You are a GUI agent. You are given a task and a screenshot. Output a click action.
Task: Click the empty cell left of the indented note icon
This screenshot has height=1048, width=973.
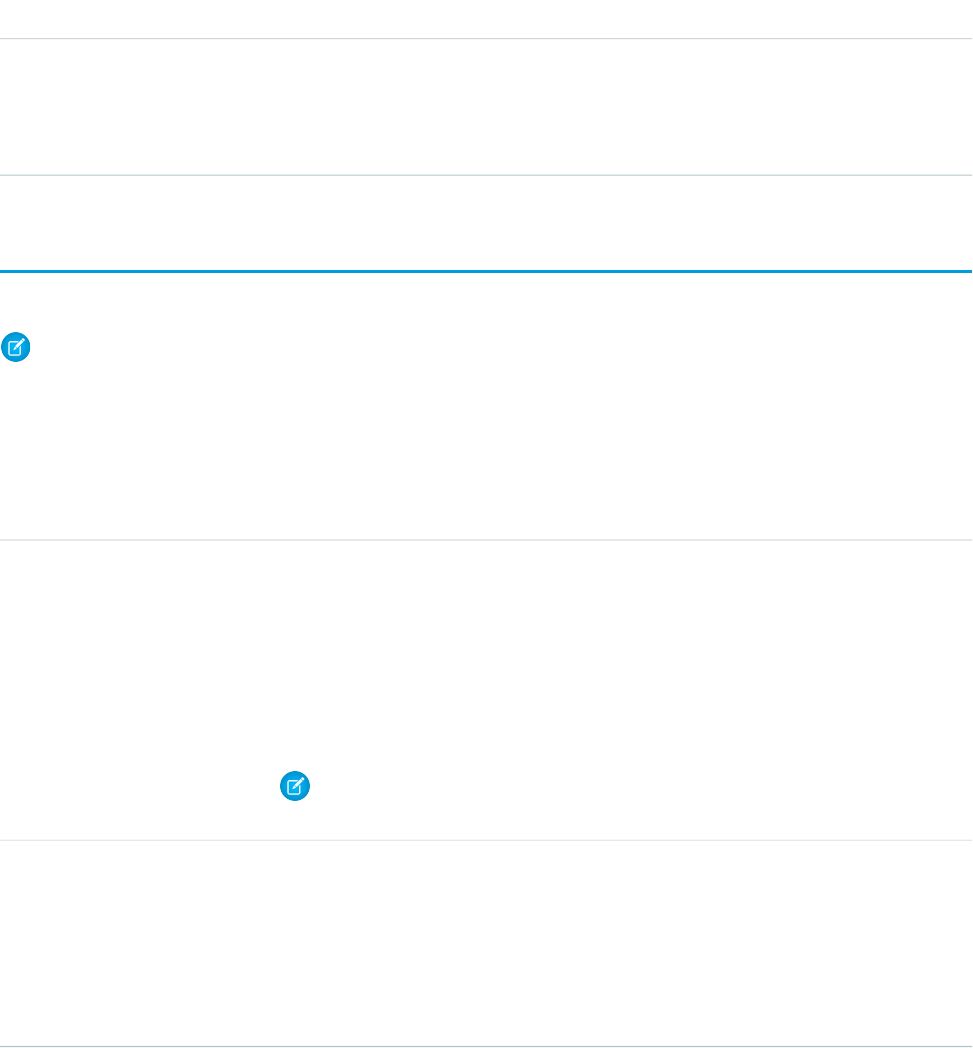(x=140, y=787)
